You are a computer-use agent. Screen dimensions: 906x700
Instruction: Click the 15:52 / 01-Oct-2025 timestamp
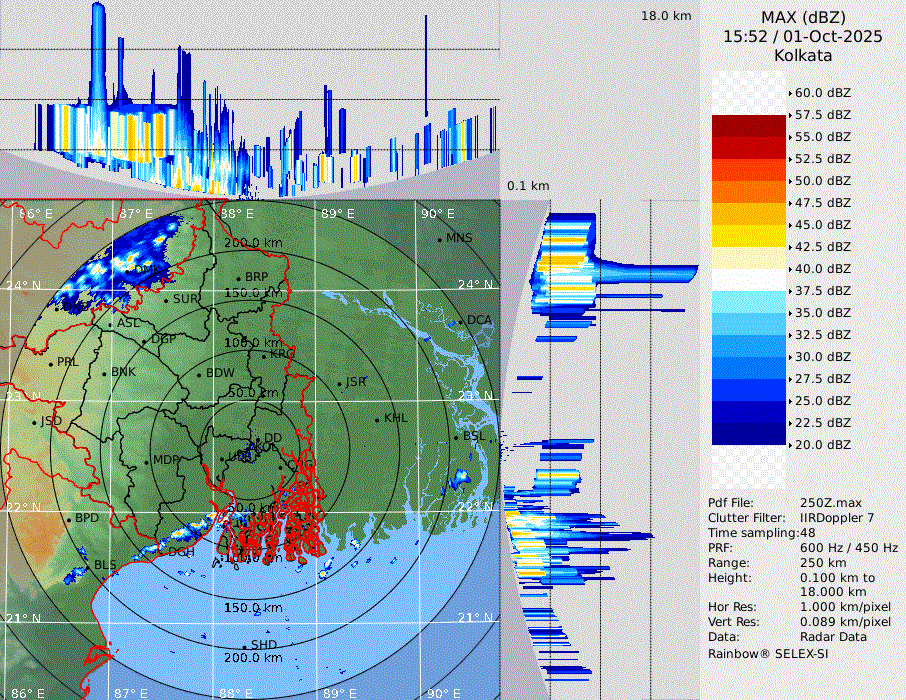(x=803, y=36)
